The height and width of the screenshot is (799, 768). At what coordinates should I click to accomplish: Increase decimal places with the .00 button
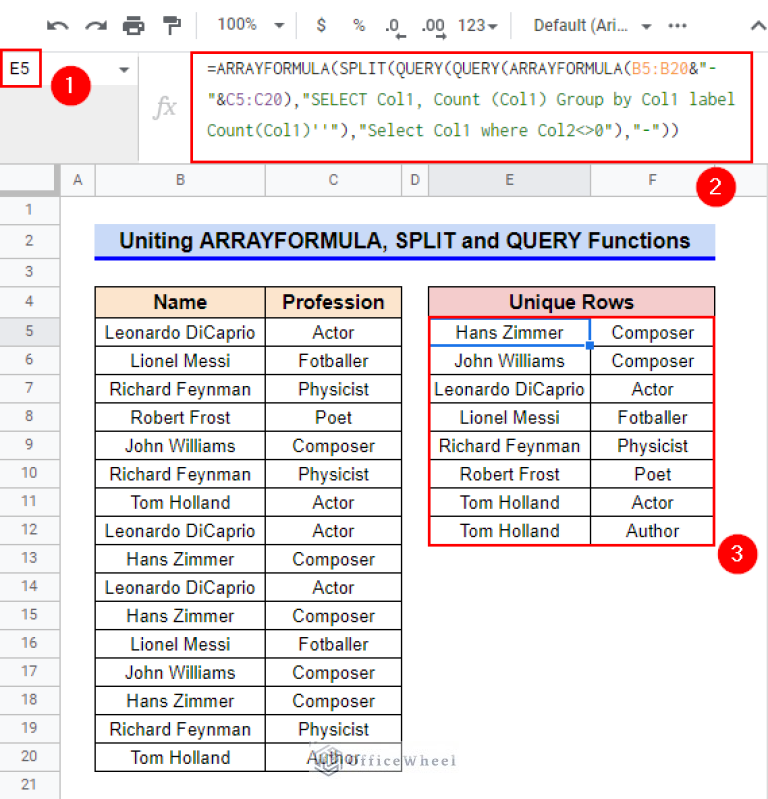(433, 25)
